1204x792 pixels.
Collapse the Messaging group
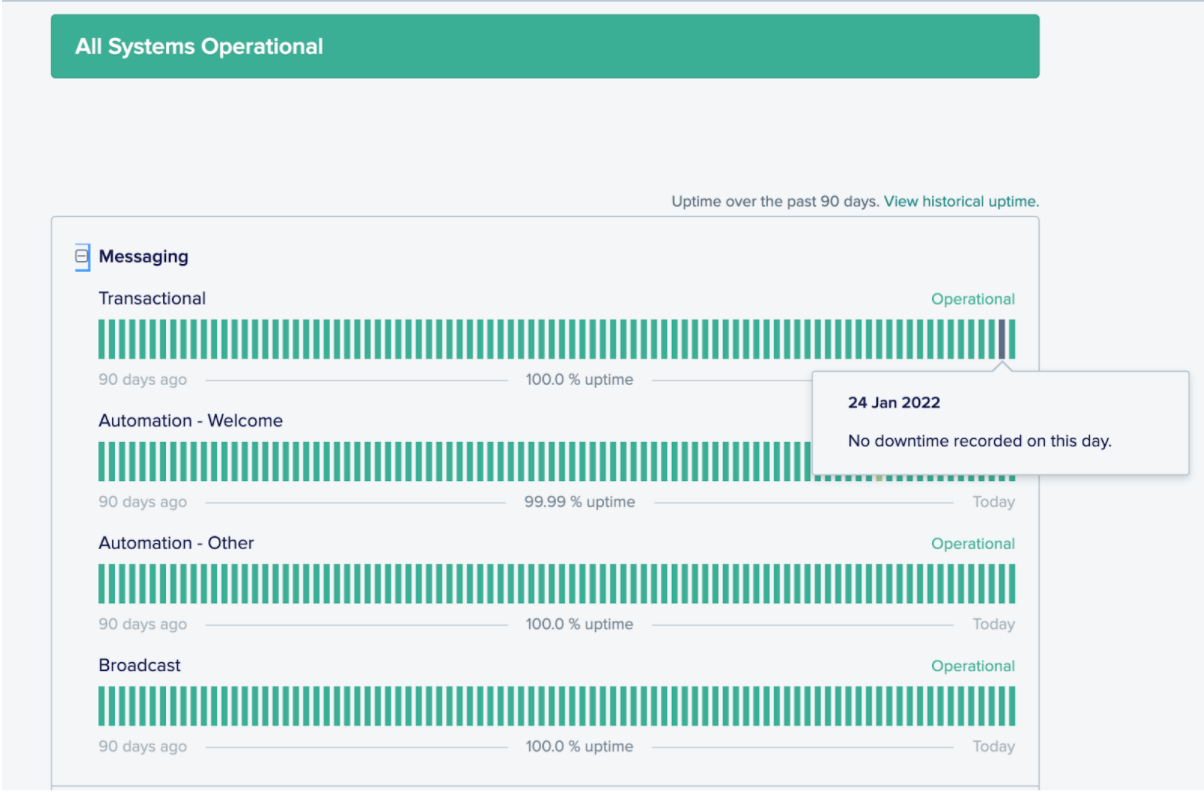coord(82,257)
